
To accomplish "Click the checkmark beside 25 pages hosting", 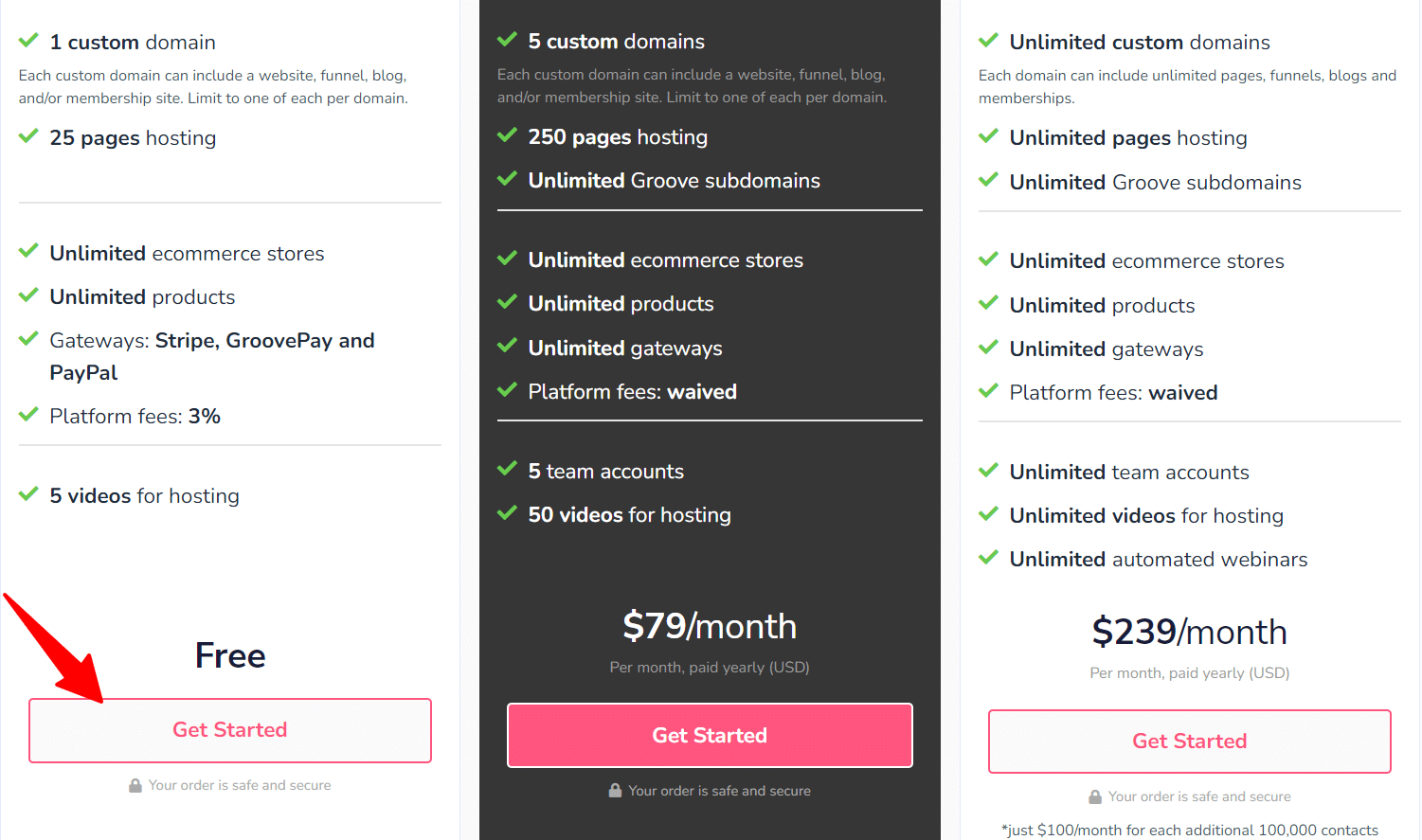I will [x=28, y=136].
